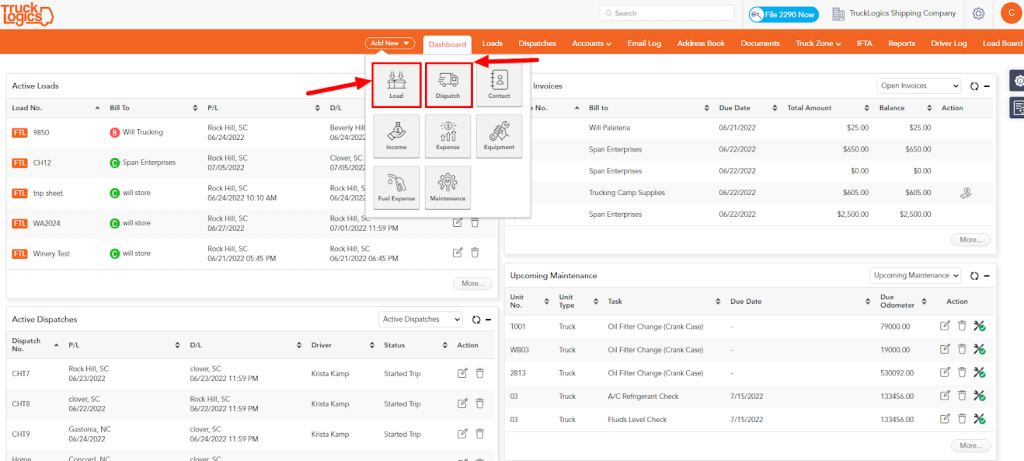Open the Dispatches tab
Screen dimensions: 1024x461
[537, 44]
